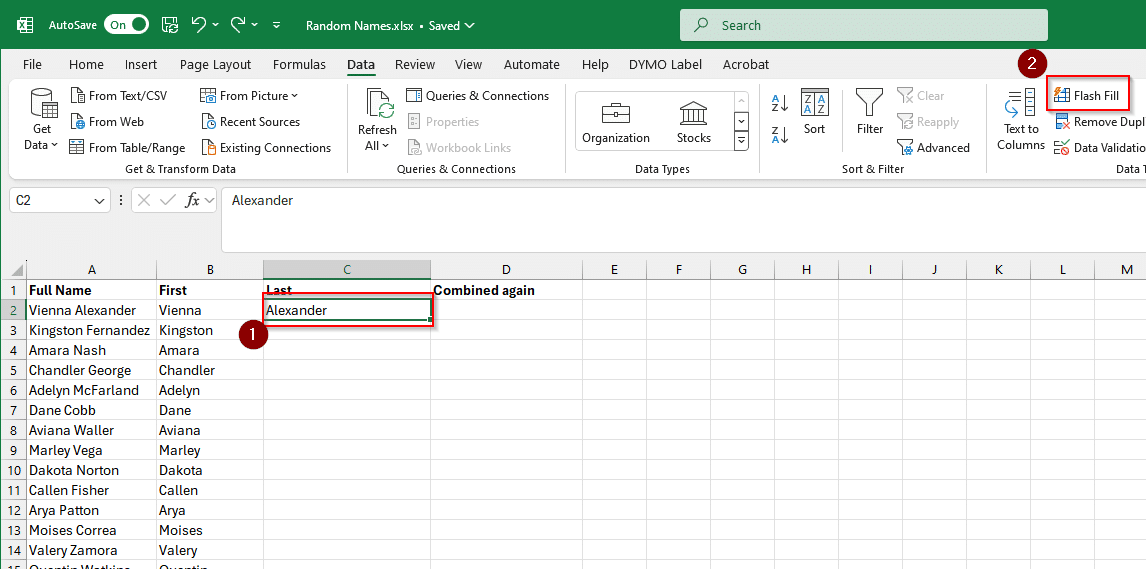Open the View tab
The height and width of the screenshot is (569, 1146).
coord(468,64)
